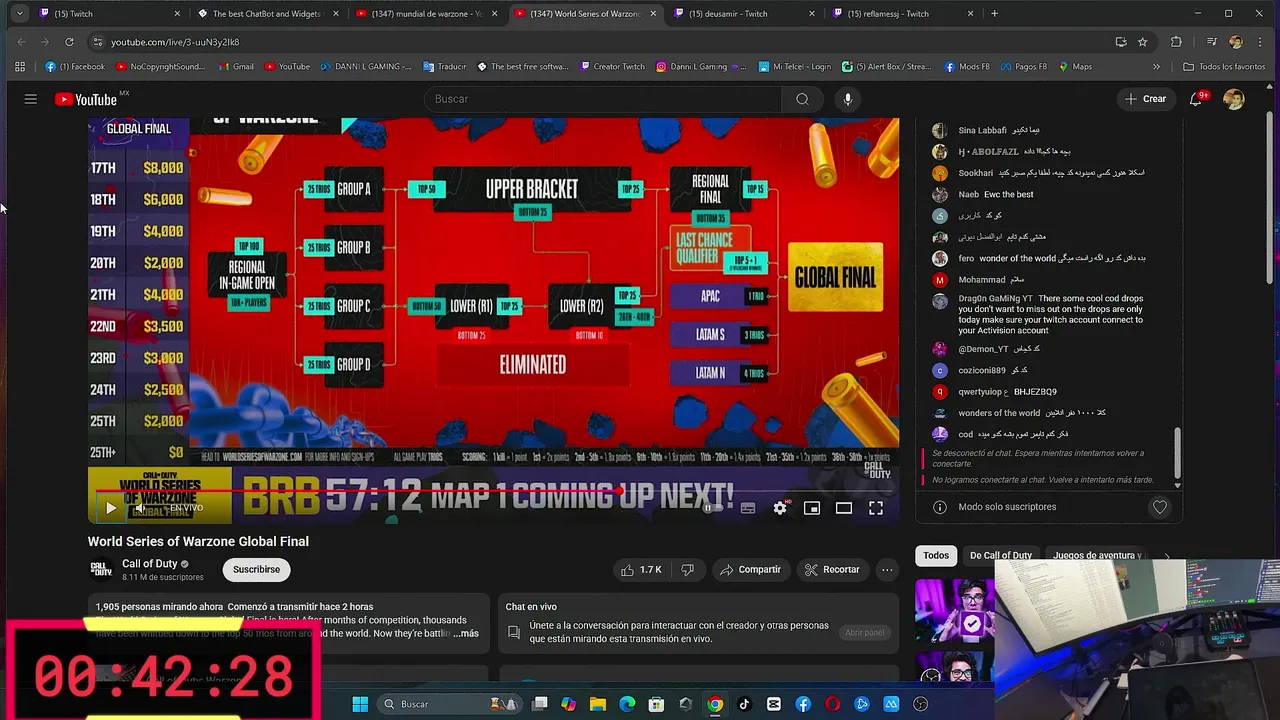Viewport: 1280px width, 720px height.
Task: Open video settings gear
Action: [780, 508]
